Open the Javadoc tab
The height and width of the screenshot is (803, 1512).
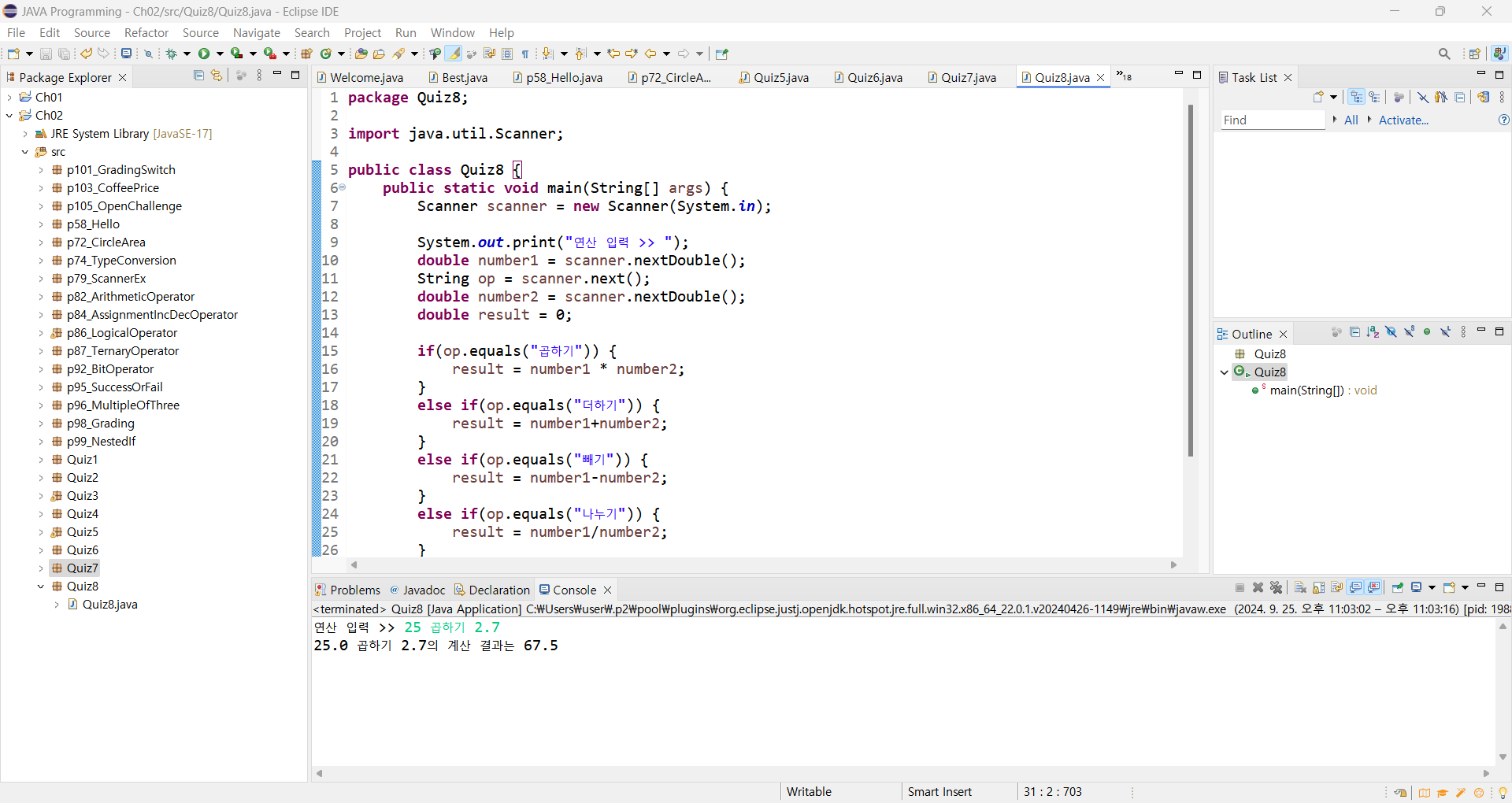418,590
